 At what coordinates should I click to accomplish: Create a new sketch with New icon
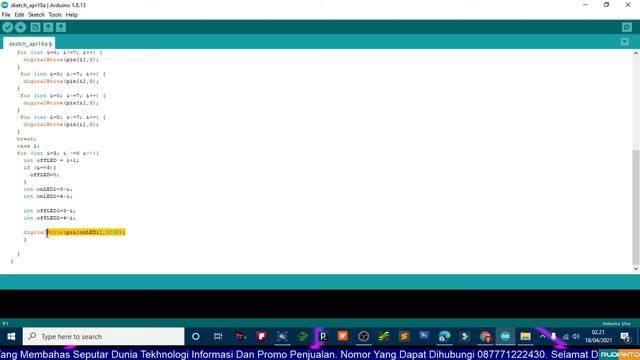click(x=36, y=27)
